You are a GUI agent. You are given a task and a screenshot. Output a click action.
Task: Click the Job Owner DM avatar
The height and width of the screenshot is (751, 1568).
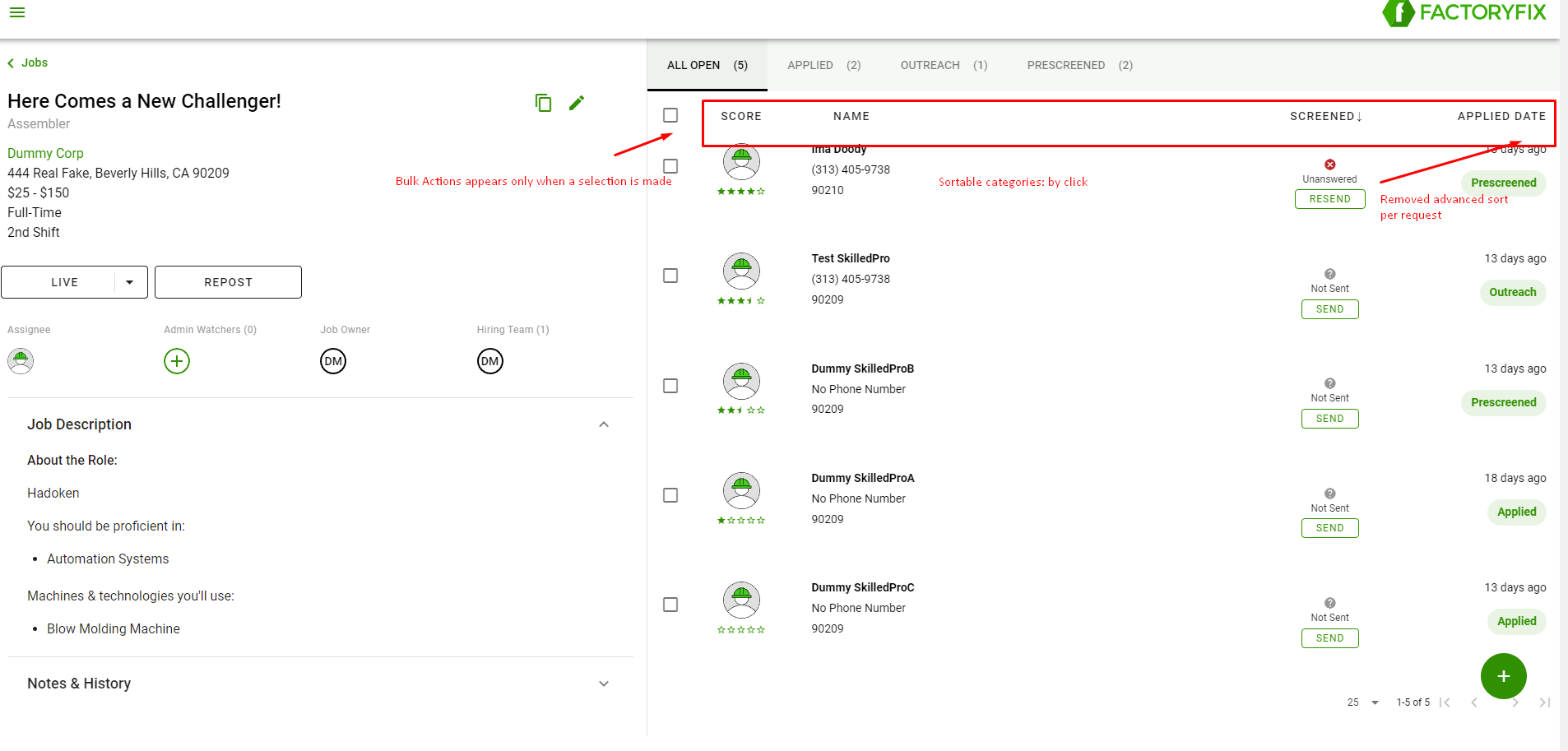(333, 361)
